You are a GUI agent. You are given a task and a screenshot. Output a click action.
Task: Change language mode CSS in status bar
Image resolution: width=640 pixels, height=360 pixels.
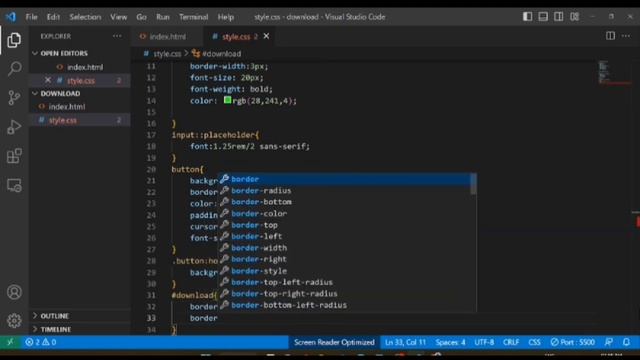coord(534,342)
